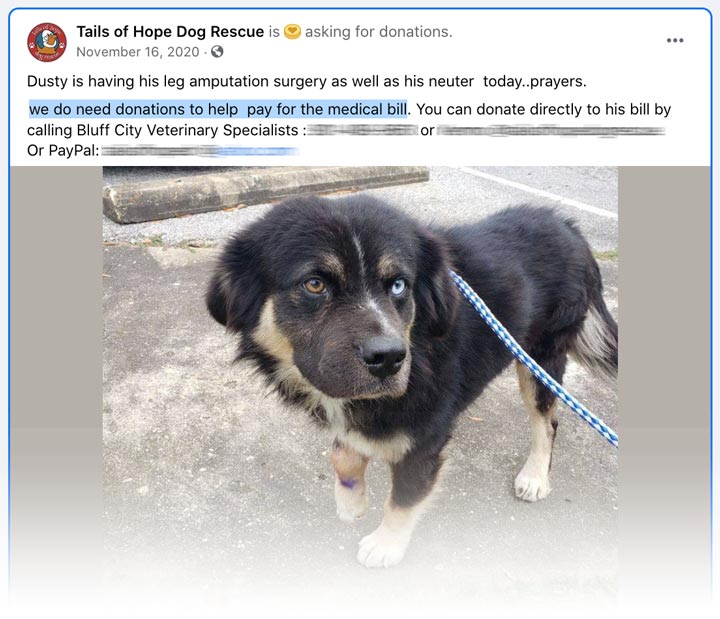Click the blue checkered leash in the photo
720x619 pixels.
tap(533, 358)
